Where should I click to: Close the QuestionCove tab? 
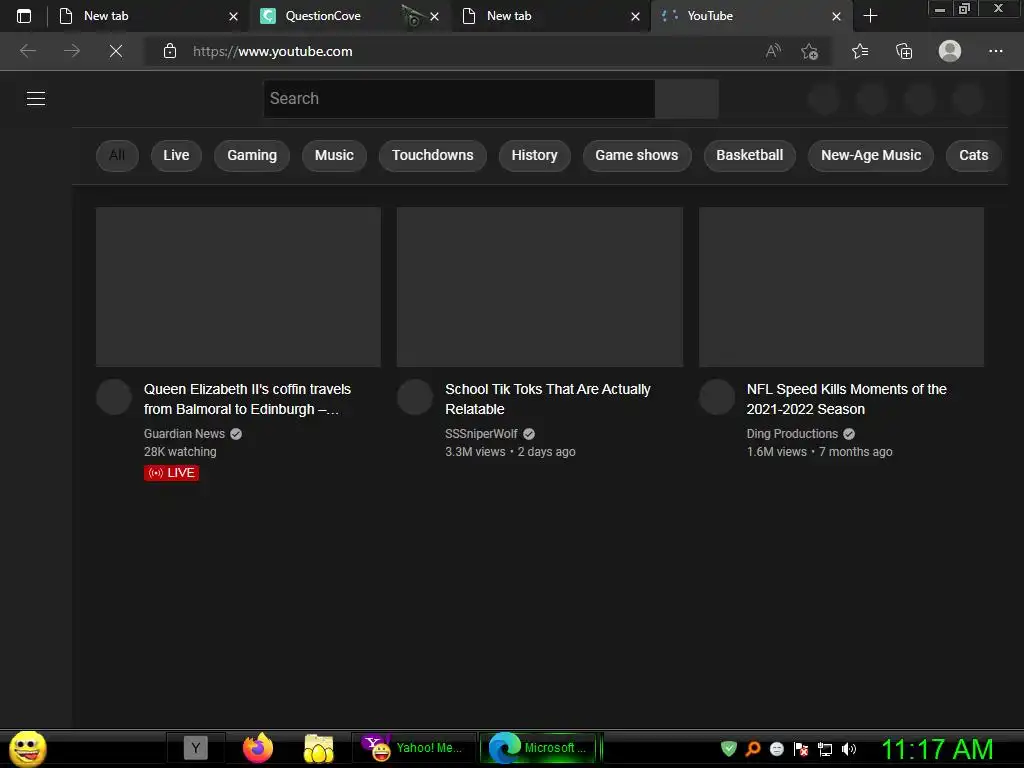pos(434,16)
